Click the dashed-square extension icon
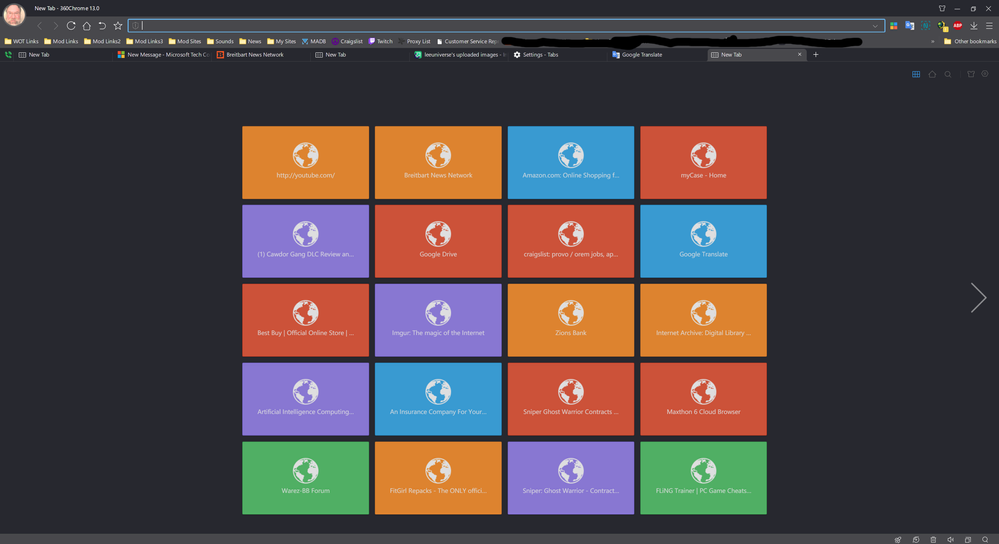 (925, 25)
